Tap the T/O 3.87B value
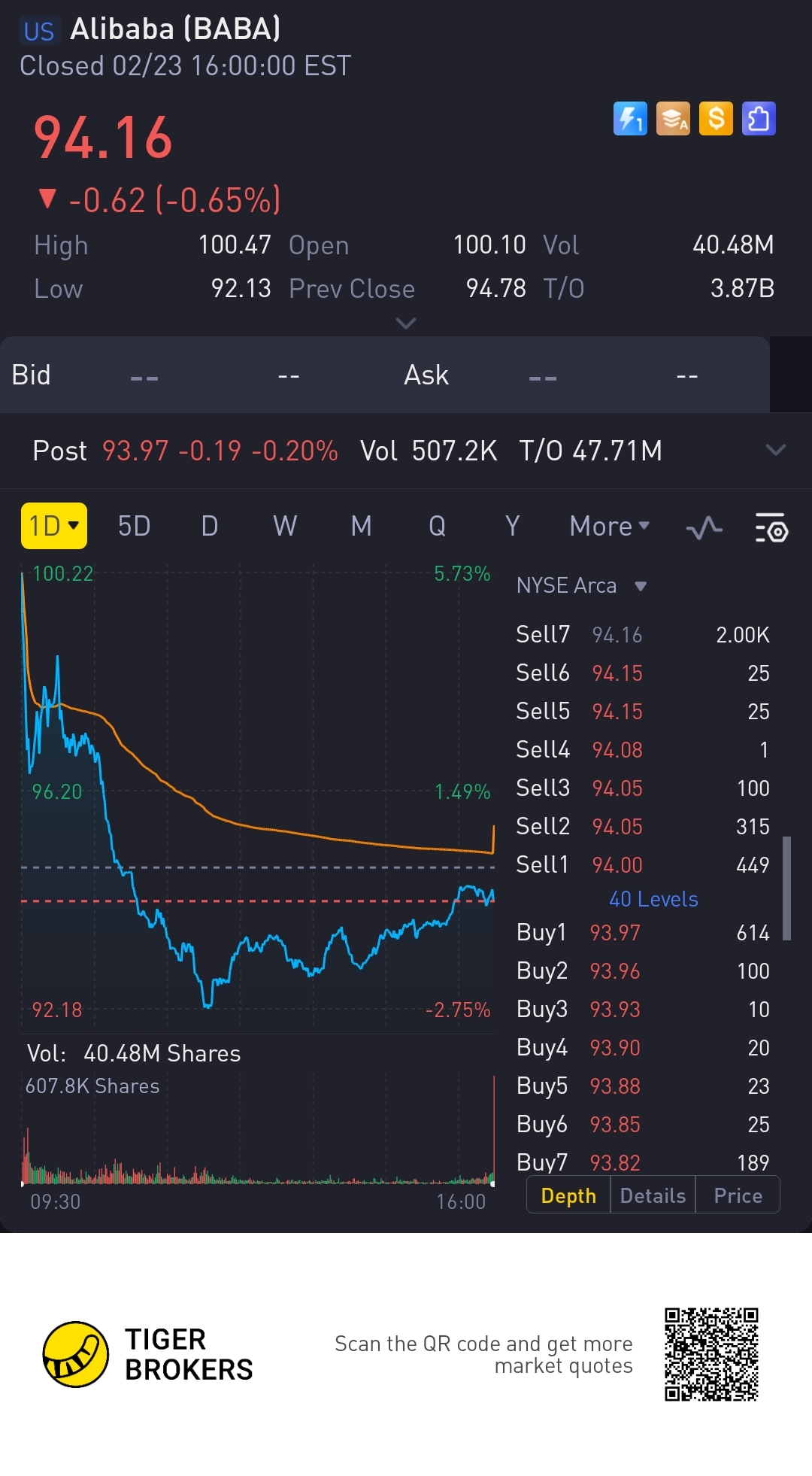 pyautogui.click(x=742, y=288)
